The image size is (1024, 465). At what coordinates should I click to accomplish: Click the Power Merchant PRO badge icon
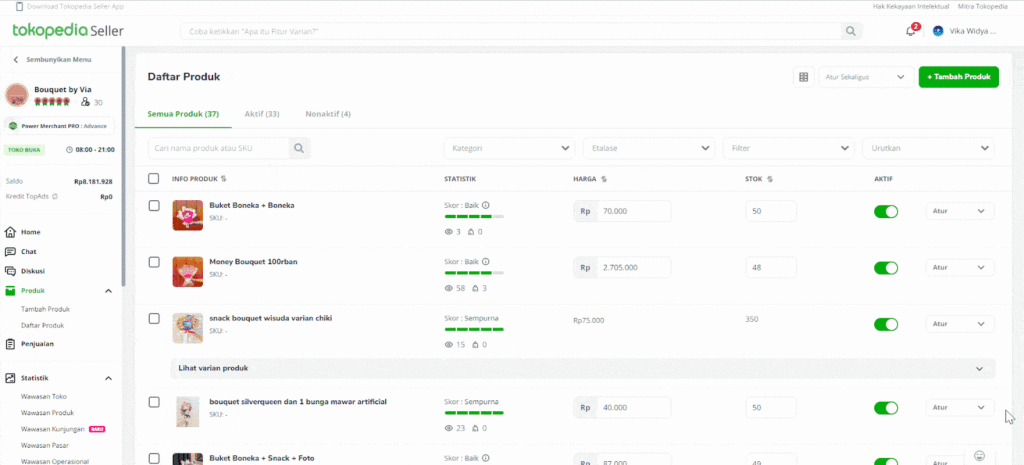[x=13, y=125]
